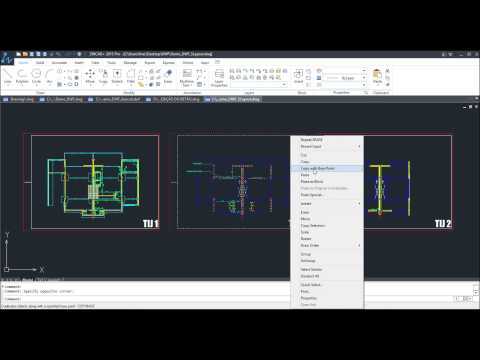
Task: Choose Copy Selection in context menu
Action: [x=328, y=226]
